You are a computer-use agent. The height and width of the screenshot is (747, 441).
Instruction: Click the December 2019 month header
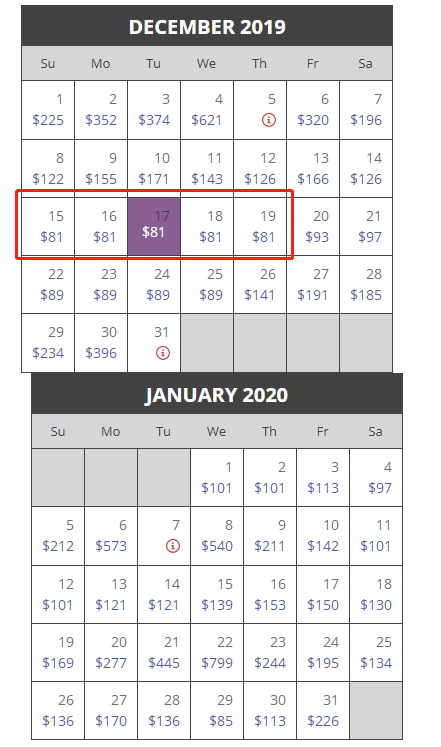(x=207, y=27)
